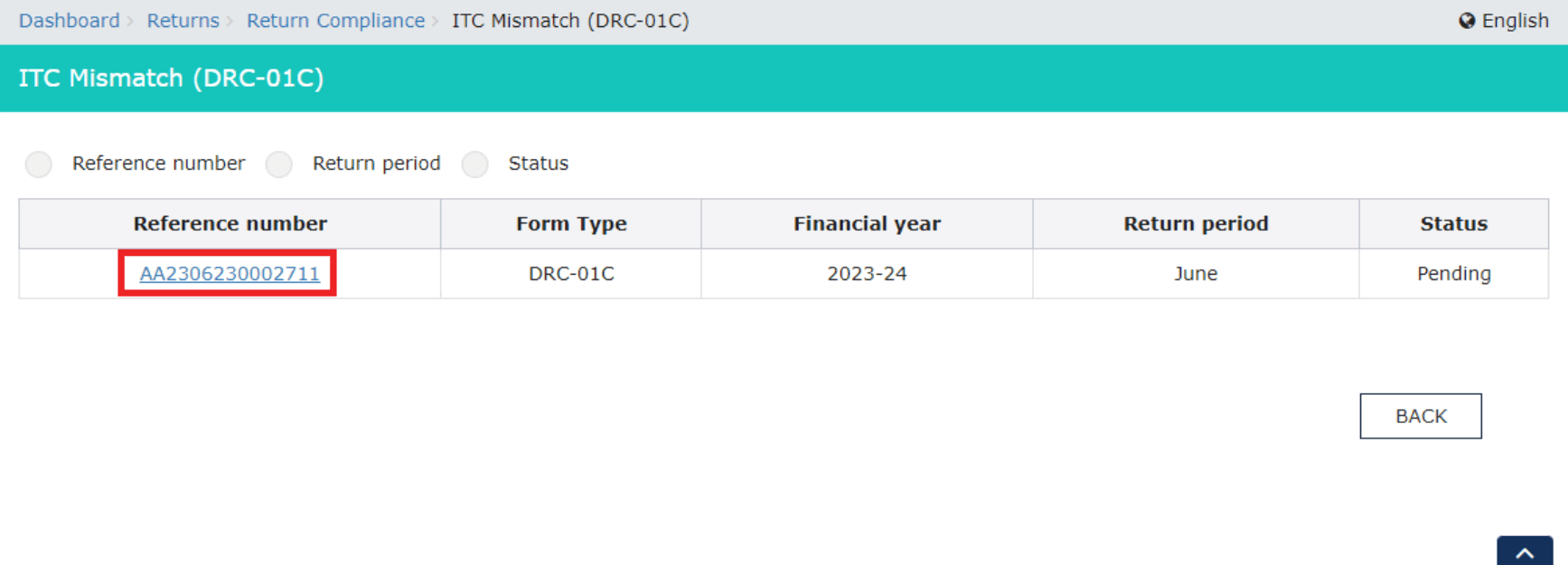Open reference number AA2306230002711
1568x565 pixels.
(x=230, y=274)
